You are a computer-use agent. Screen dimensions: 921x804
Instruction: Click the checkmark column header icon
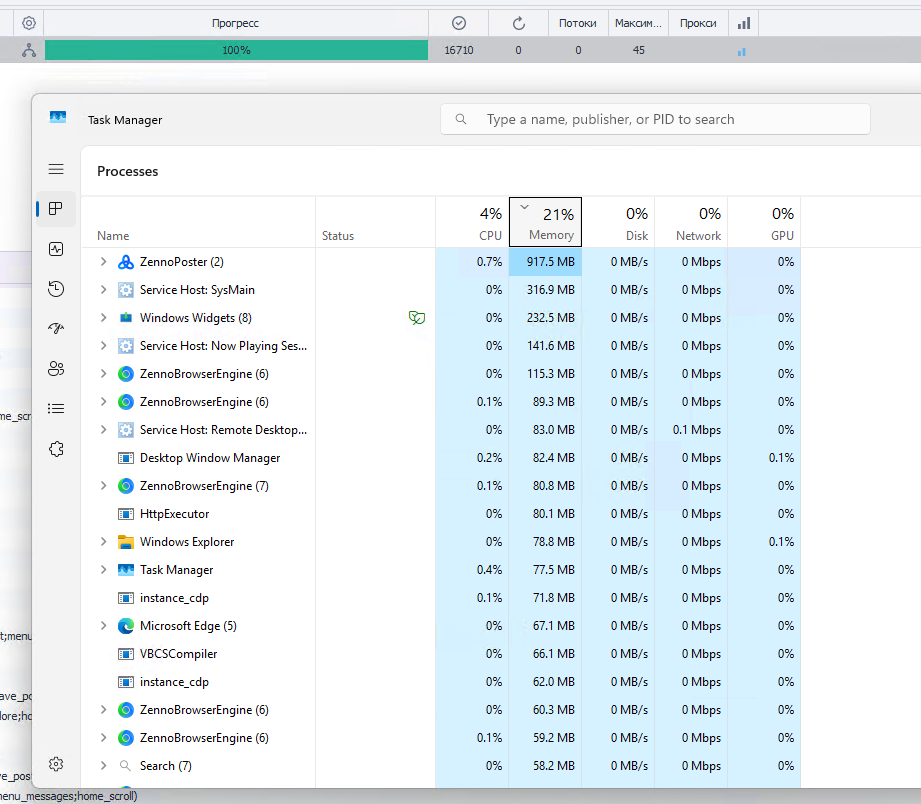pyautogui.click(x=459, y=23)
